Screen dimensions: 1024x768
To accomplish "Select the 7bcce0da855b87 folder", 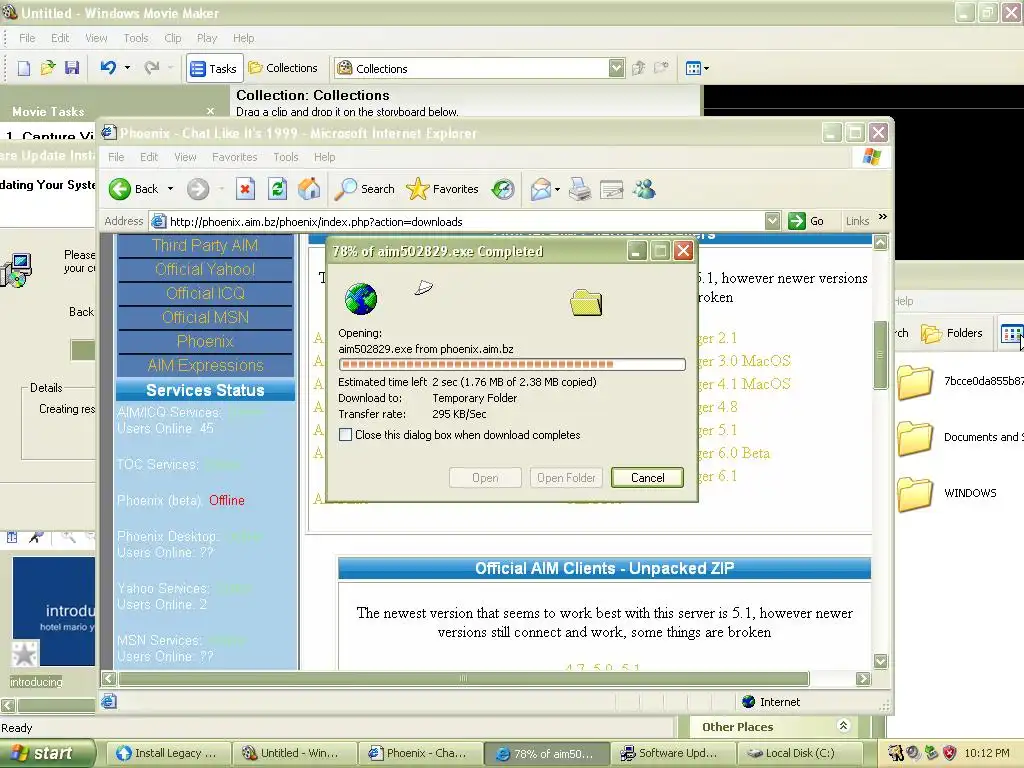I will [960, 381].
